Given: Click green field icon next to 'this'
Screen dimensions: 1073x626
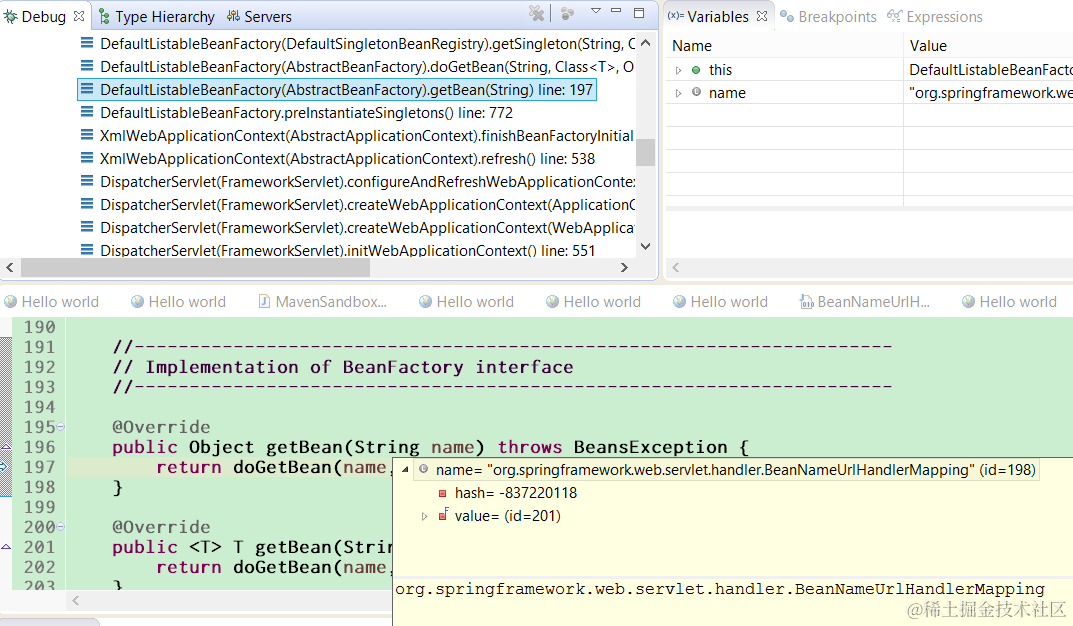Looking at the screenshot, I should [696, 70].
